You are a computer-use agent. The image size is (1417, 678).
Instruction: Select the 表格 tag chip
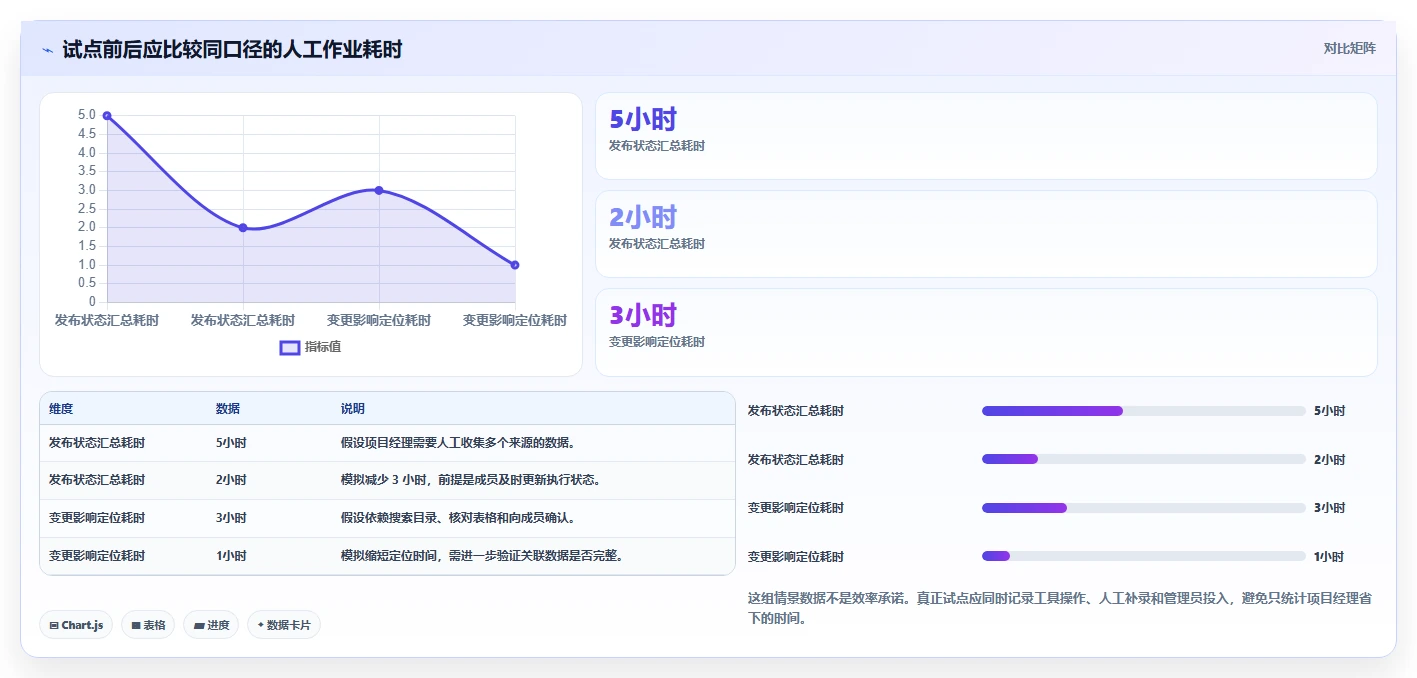click(x=148, y=625)
